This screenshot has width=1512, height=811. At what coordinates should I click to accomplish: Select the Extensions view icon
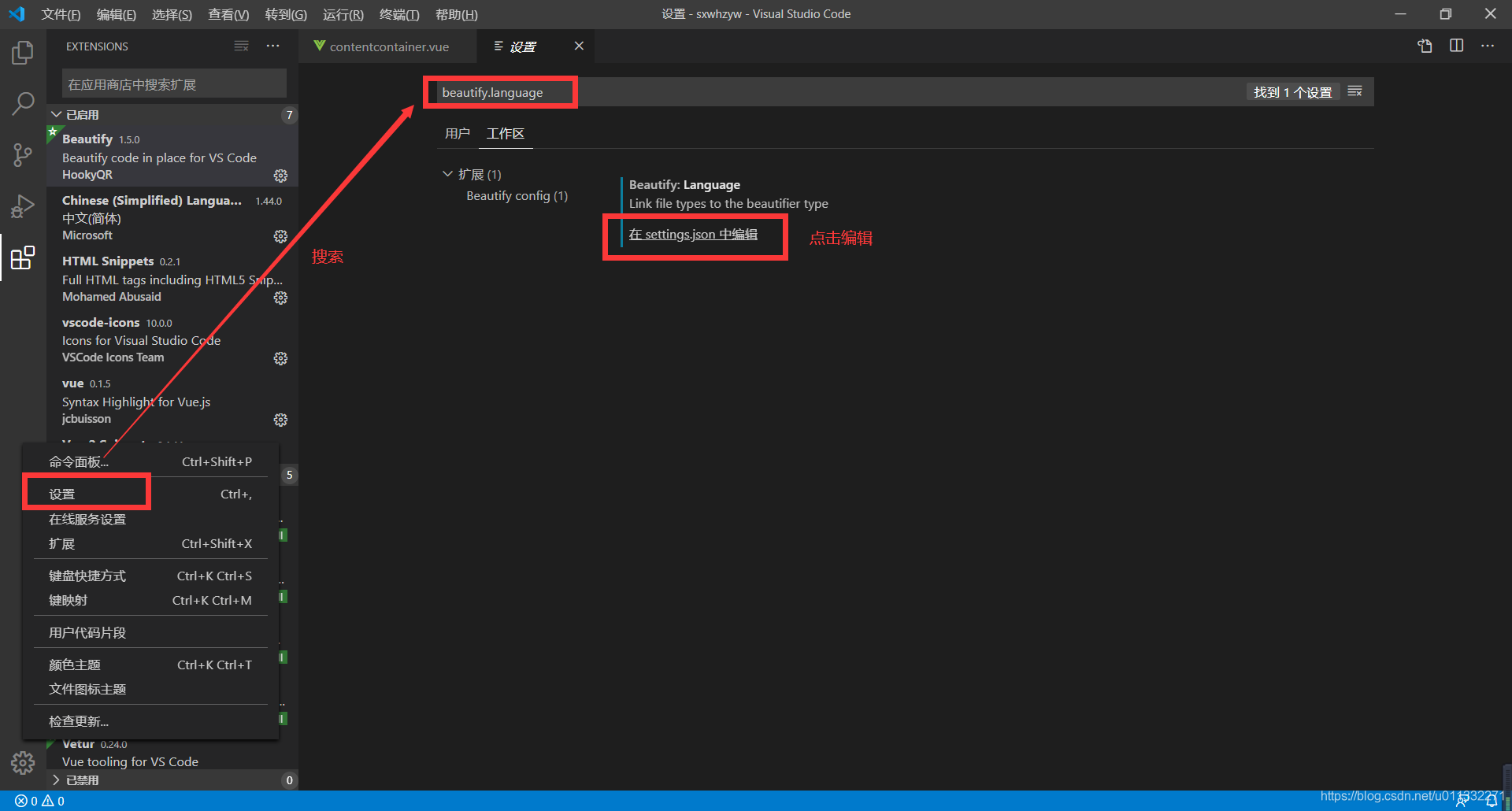[23, 257]
